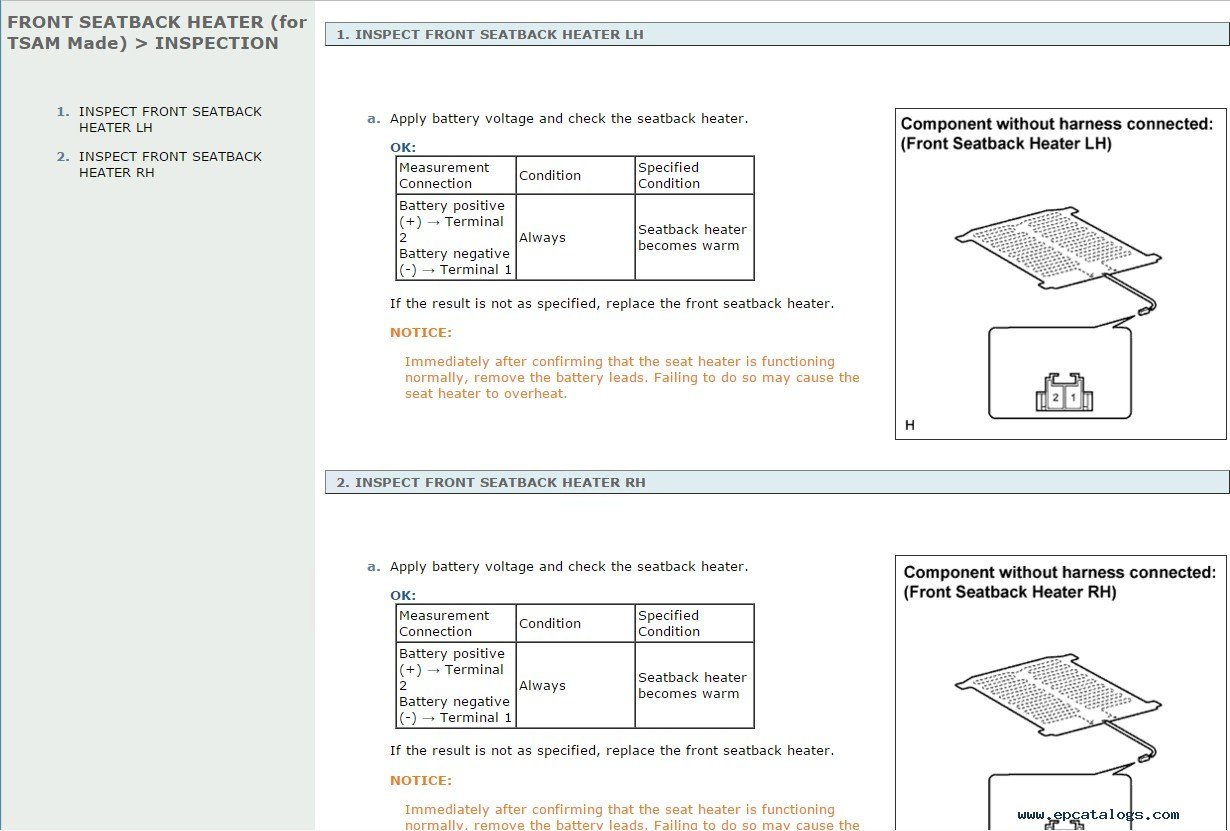1230x831 pixels.
Task: Click section header 1. Inspect Front Seatback Heater LH
Action: [489, 34]
